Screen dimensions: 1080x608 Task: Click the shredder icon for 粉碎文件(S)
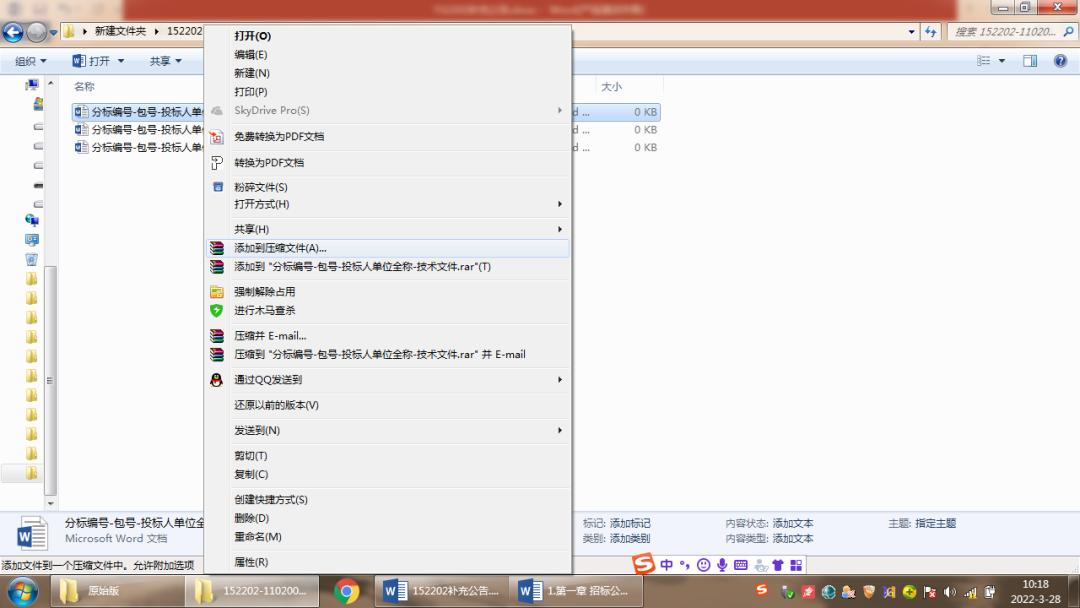pyautogui.click(x=217, y=187)
